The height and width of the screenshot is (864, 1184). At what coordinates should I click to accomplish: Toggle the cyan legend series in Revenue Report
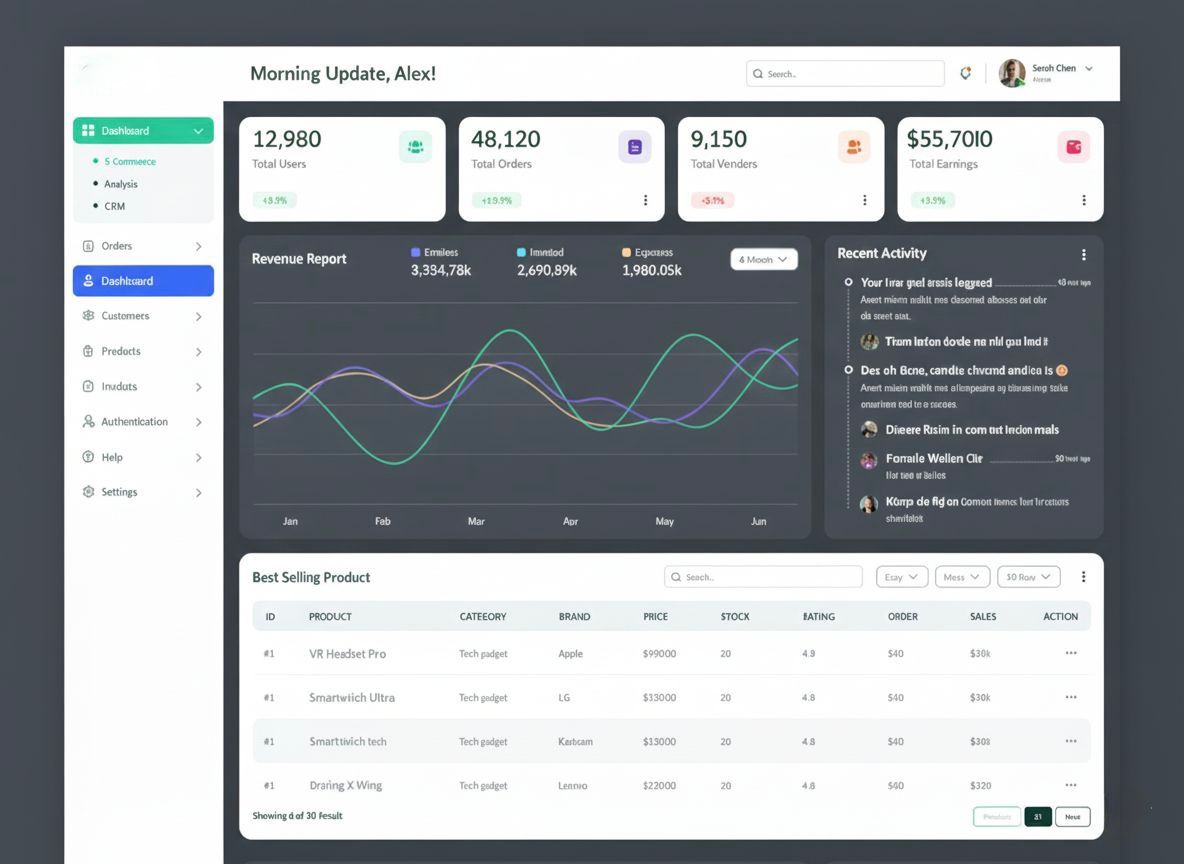point(540,253)
